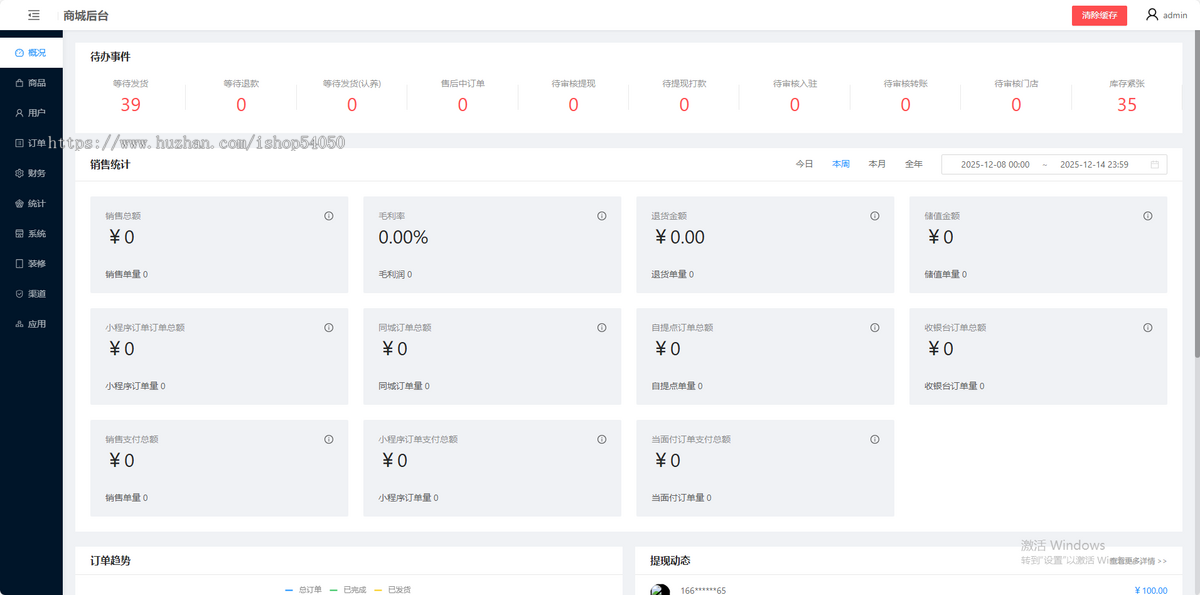Click info icon on 毛利率 card

602,216
